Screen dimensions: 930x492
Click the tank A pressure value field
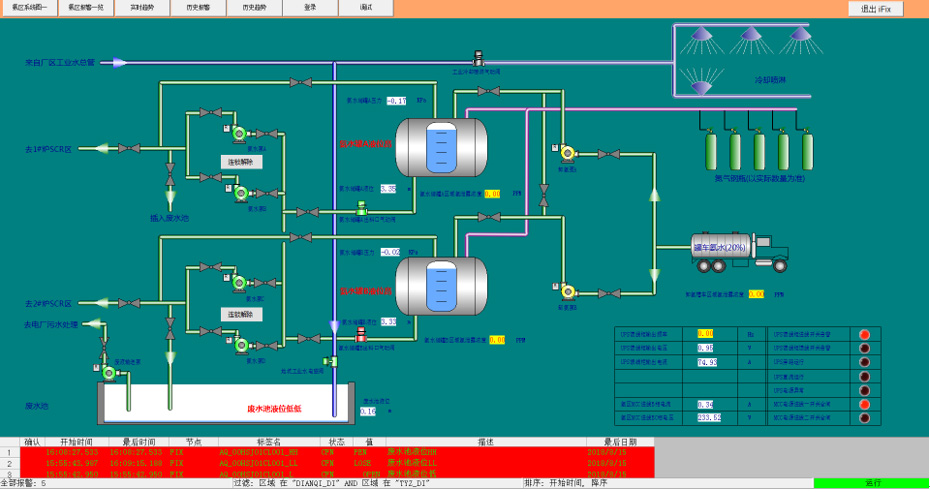pyautogui.click(x=397, y=102)
